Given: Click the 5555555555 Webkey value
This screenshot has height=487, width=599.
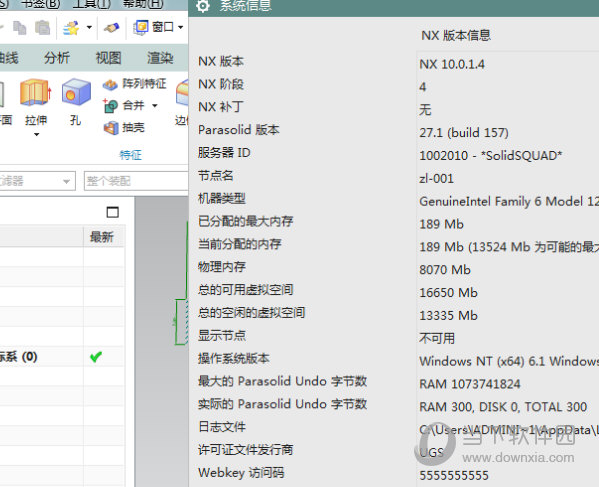Looking at the screenshot, I should point(454,476).
